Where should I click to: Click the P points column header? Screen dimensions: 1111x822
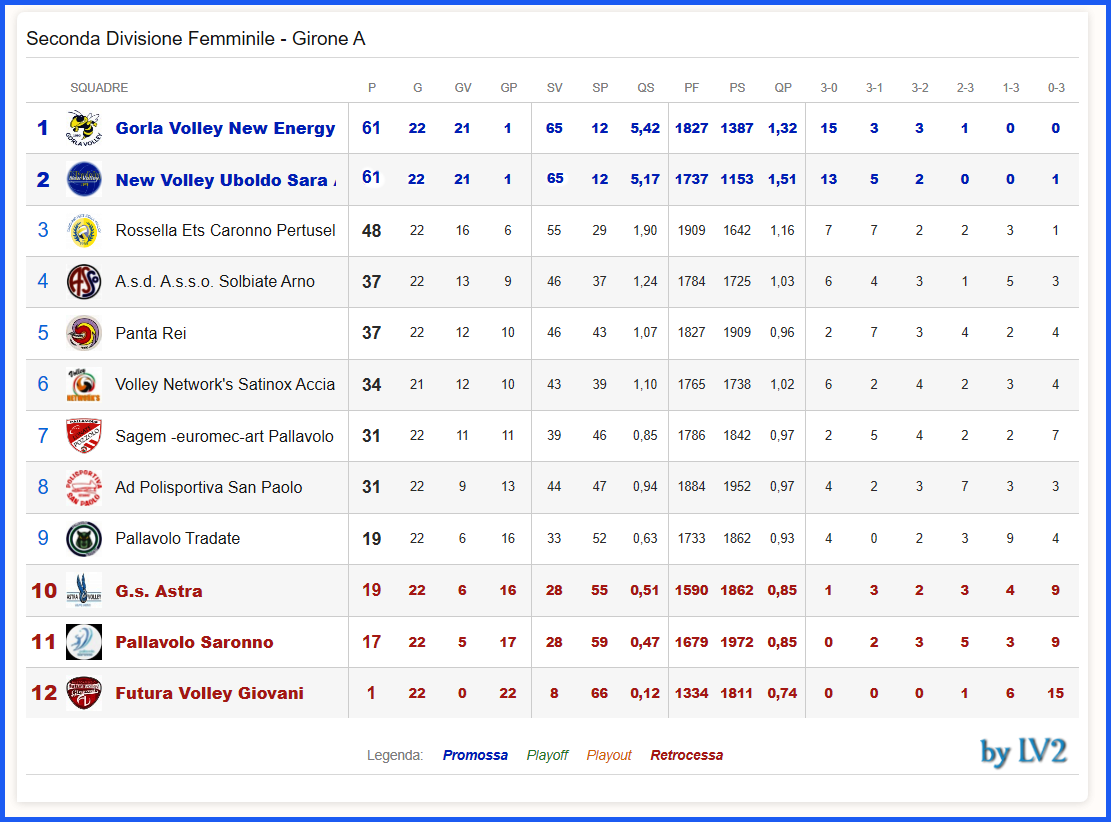tap(372, 88)
